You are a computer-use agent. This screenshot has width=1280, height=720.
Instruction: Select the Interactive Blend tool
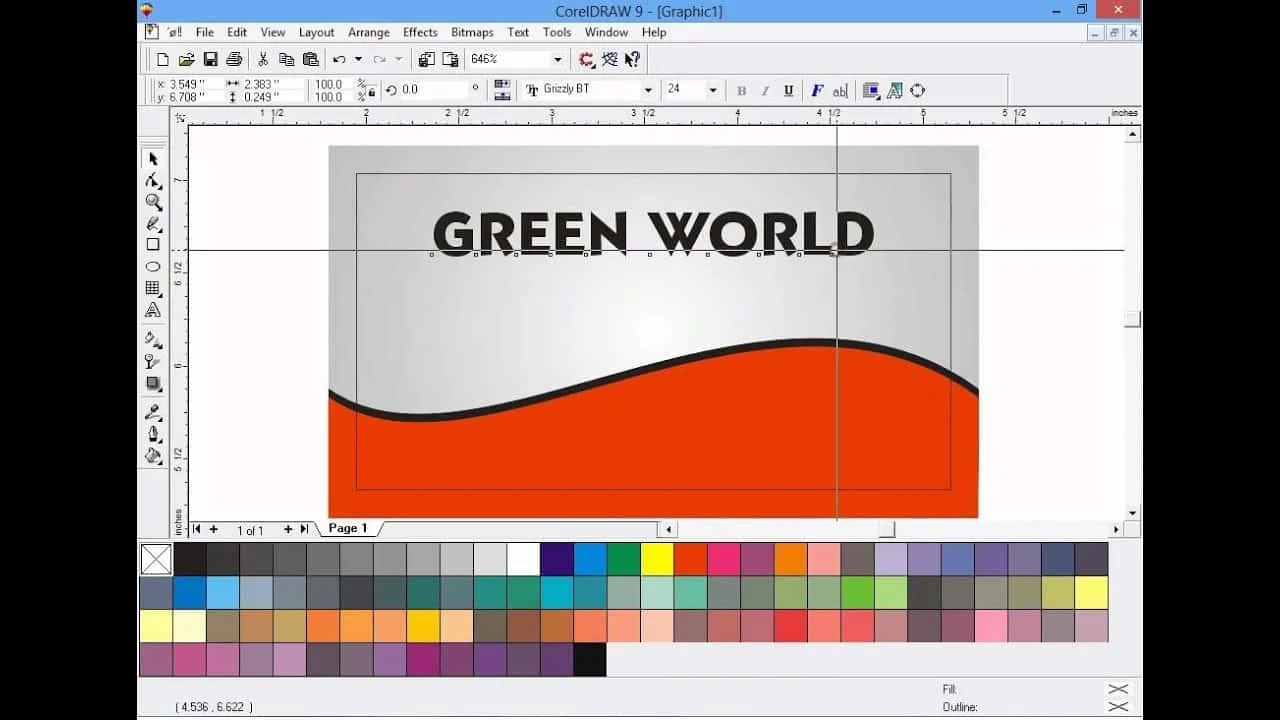[153, 384]
